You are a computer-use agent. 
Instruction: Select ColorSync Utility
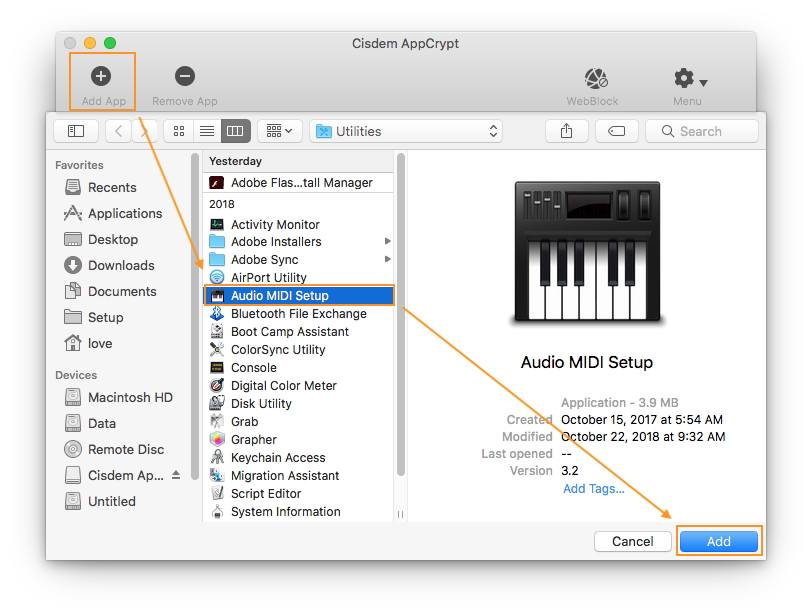pos(298,349)
